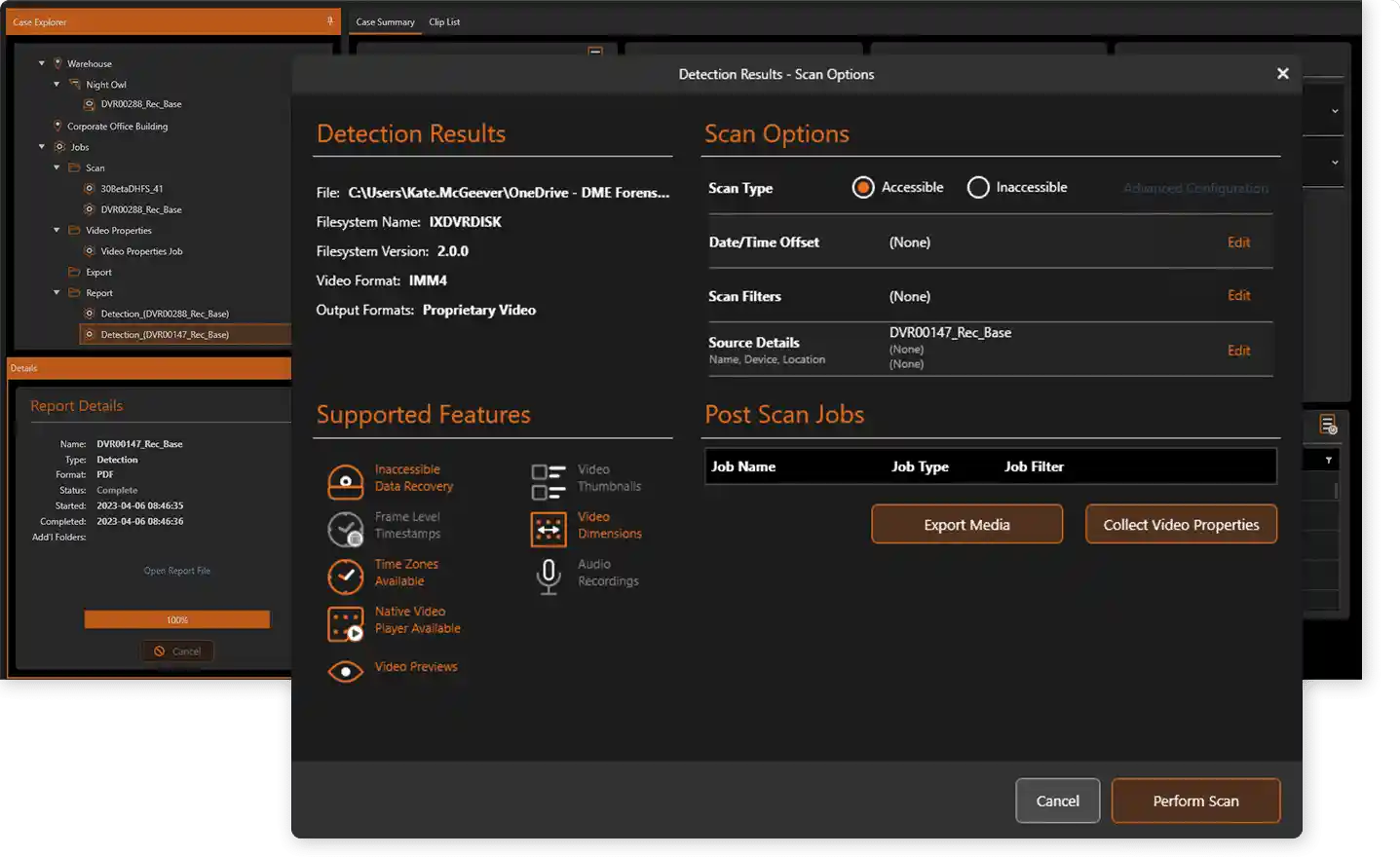Switch to the Case Summary tab
Screen dimensions: 1400x857
(385, 21)
